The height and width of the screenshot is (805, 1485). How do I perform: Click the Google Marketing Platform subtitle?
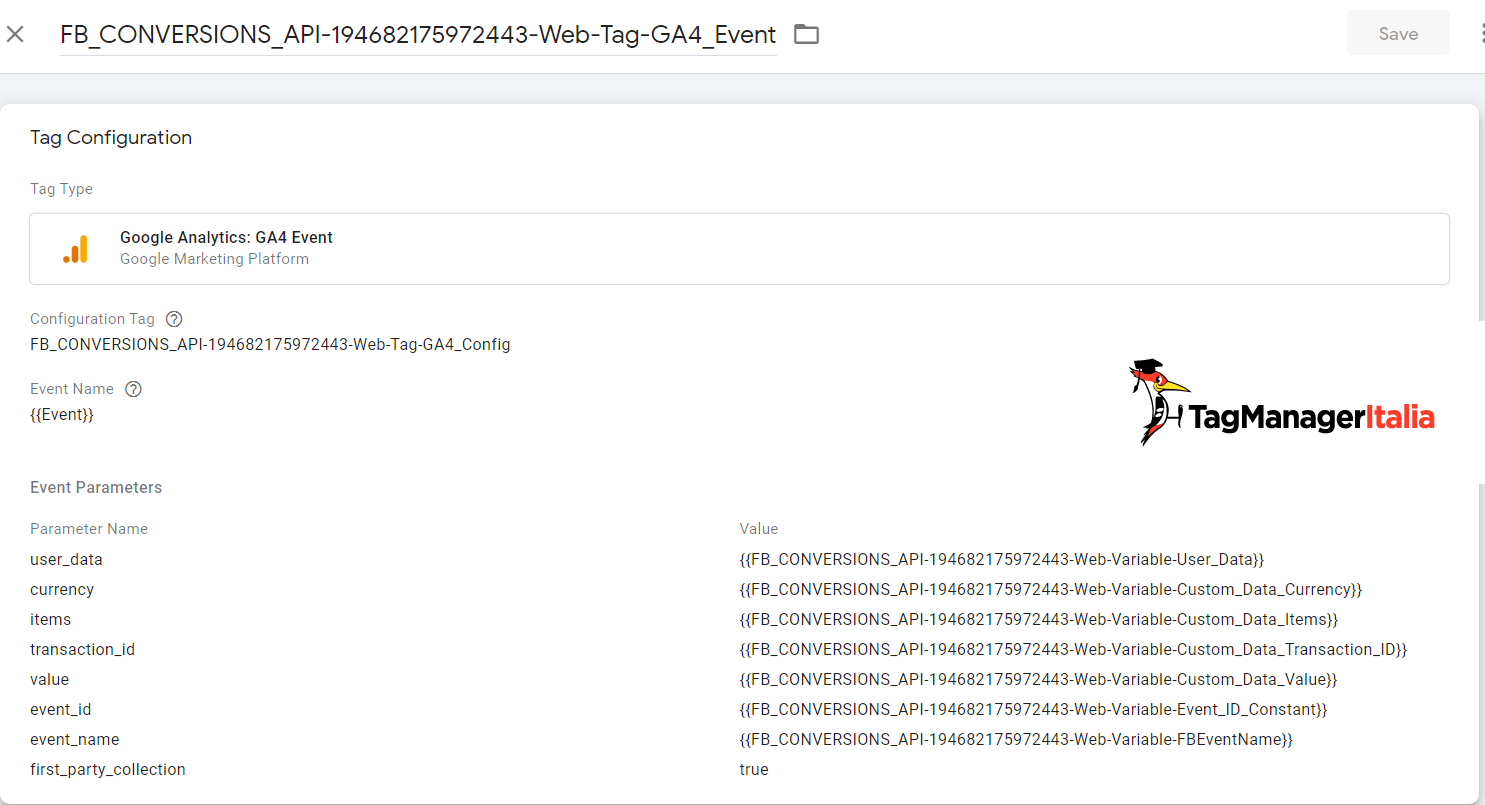(x=214, y=259)
